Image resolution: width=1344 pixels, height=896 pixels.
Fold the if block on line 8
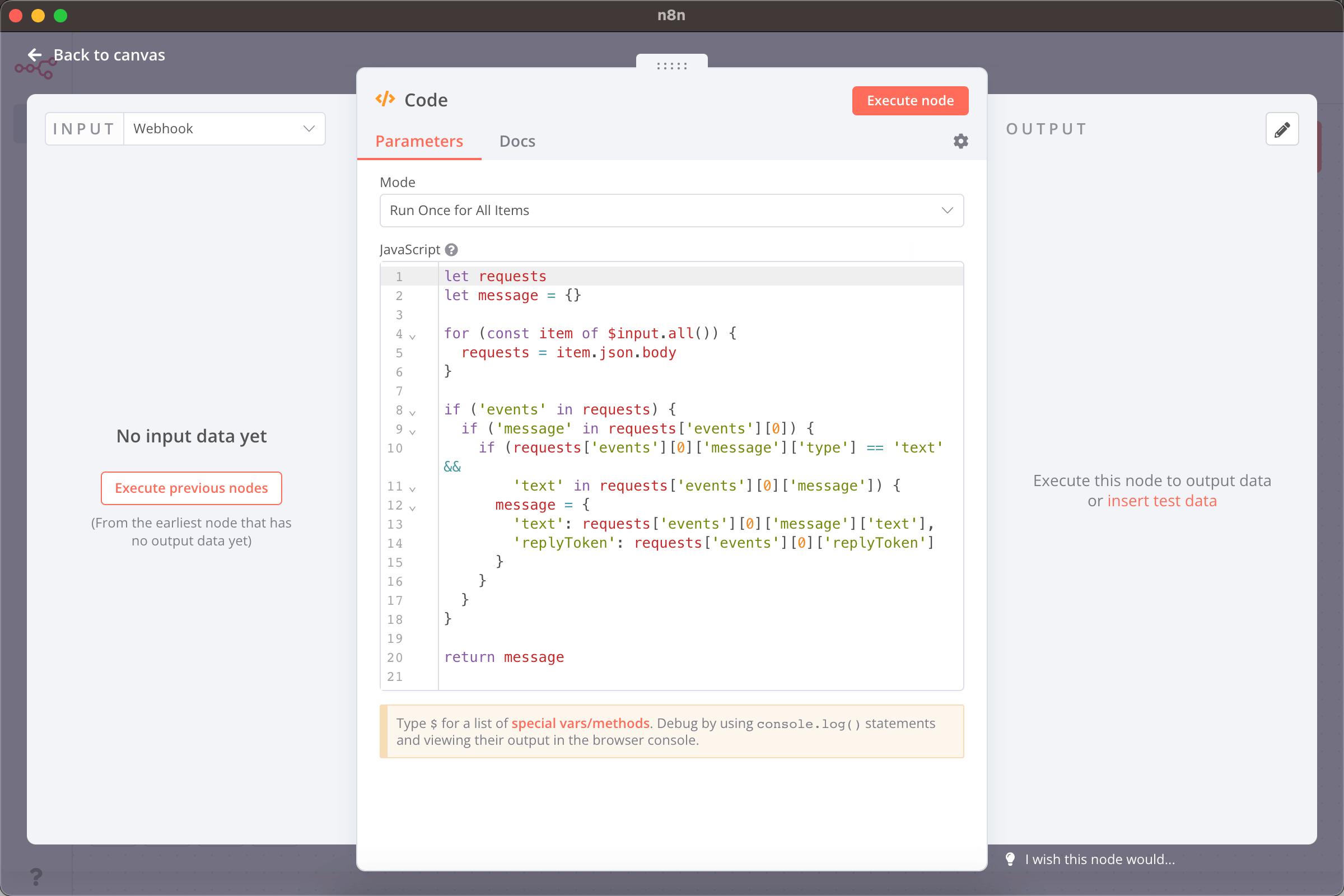point(413,413)
